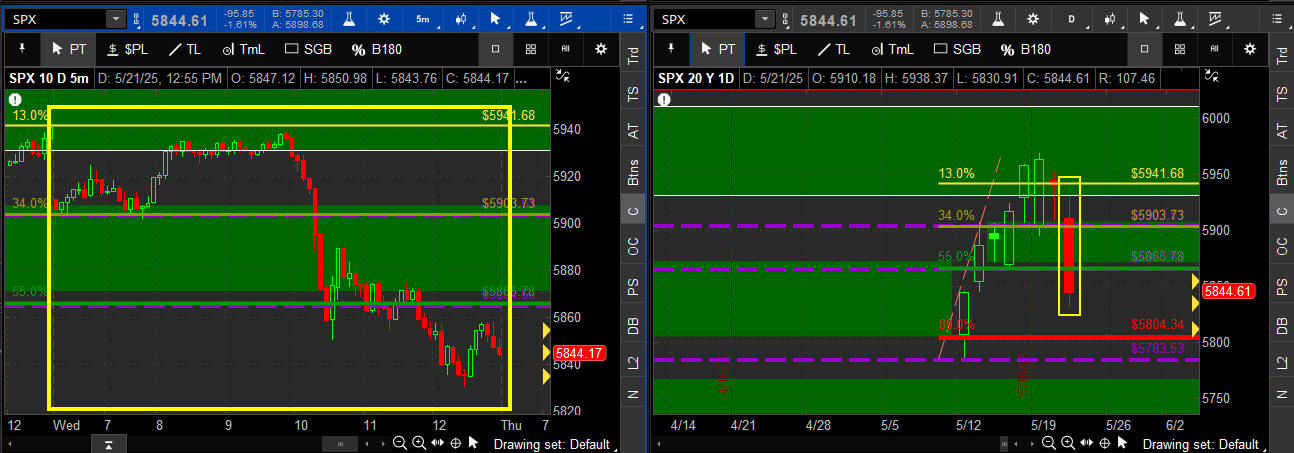Open SPX symbol dropdown in left chart
The height and width of the screenshot is (453, 1294).
(116, 19)
